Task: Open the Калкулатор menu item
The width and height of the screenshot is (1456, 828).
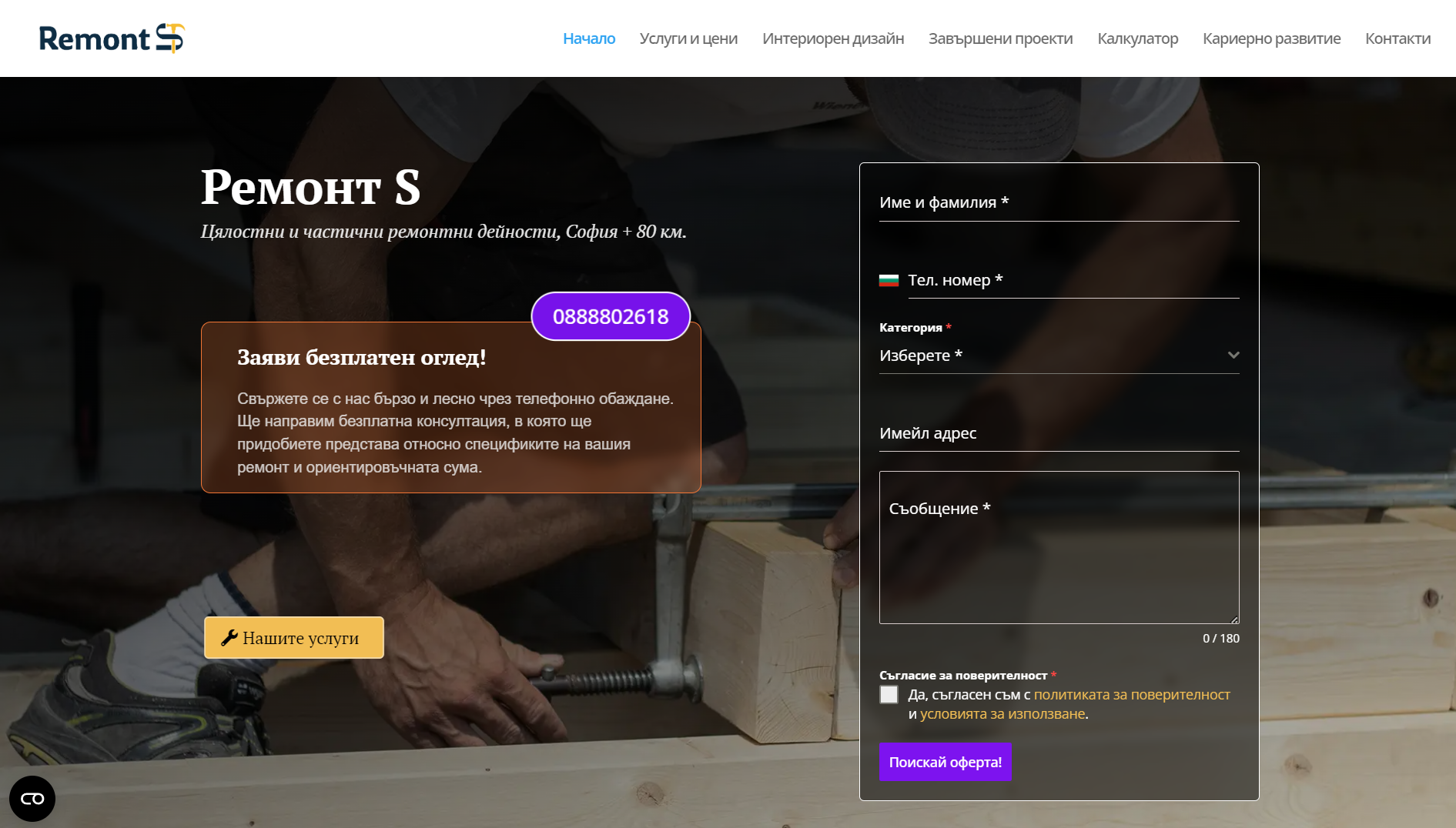Action: click(x=1137, y=38)
